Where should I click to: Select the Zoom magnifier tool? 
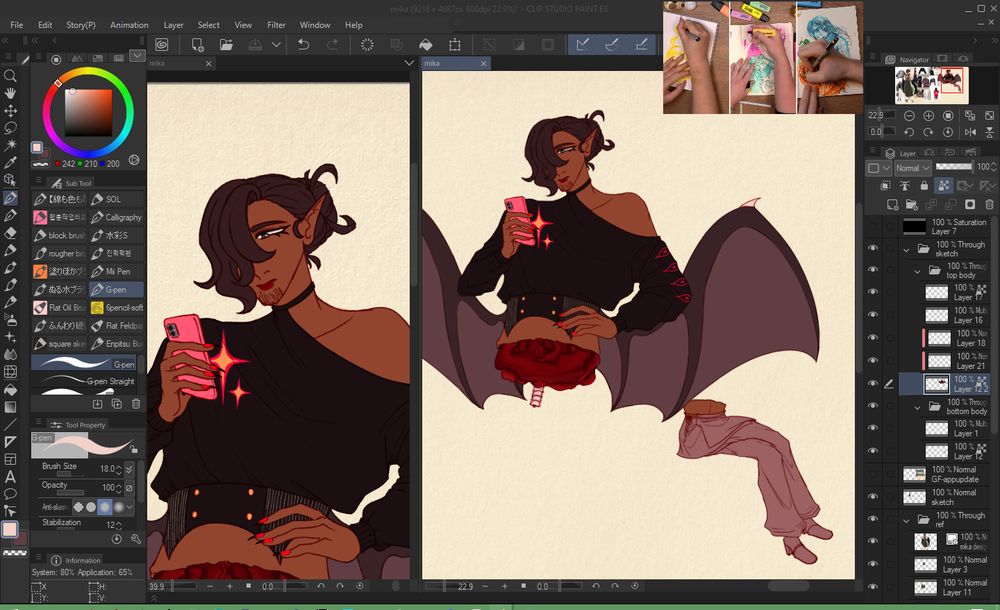pyautogui.click(x=10, y=76)
